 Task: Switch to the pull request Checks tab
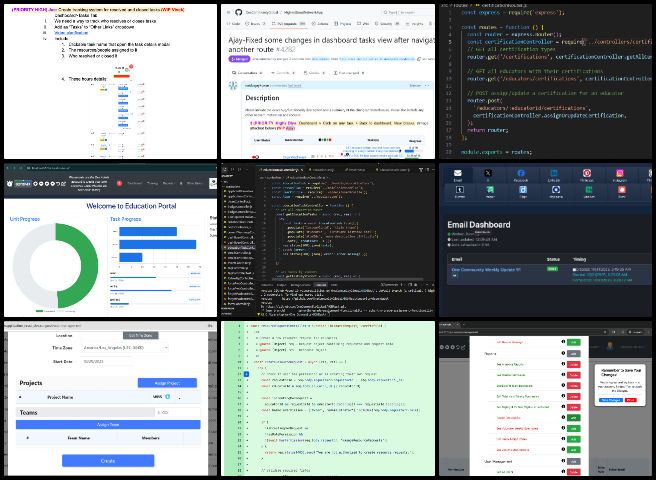314,73
